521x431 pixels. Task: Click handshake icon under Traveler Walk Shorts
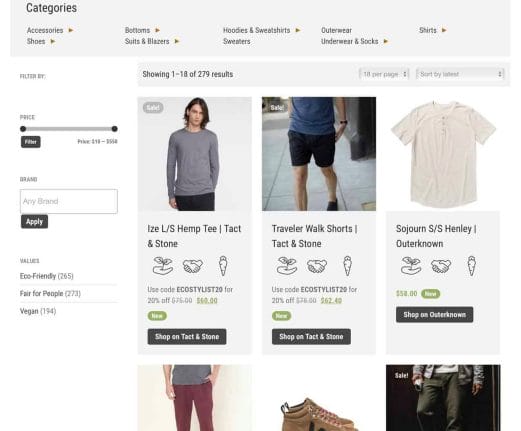[317, 266]
